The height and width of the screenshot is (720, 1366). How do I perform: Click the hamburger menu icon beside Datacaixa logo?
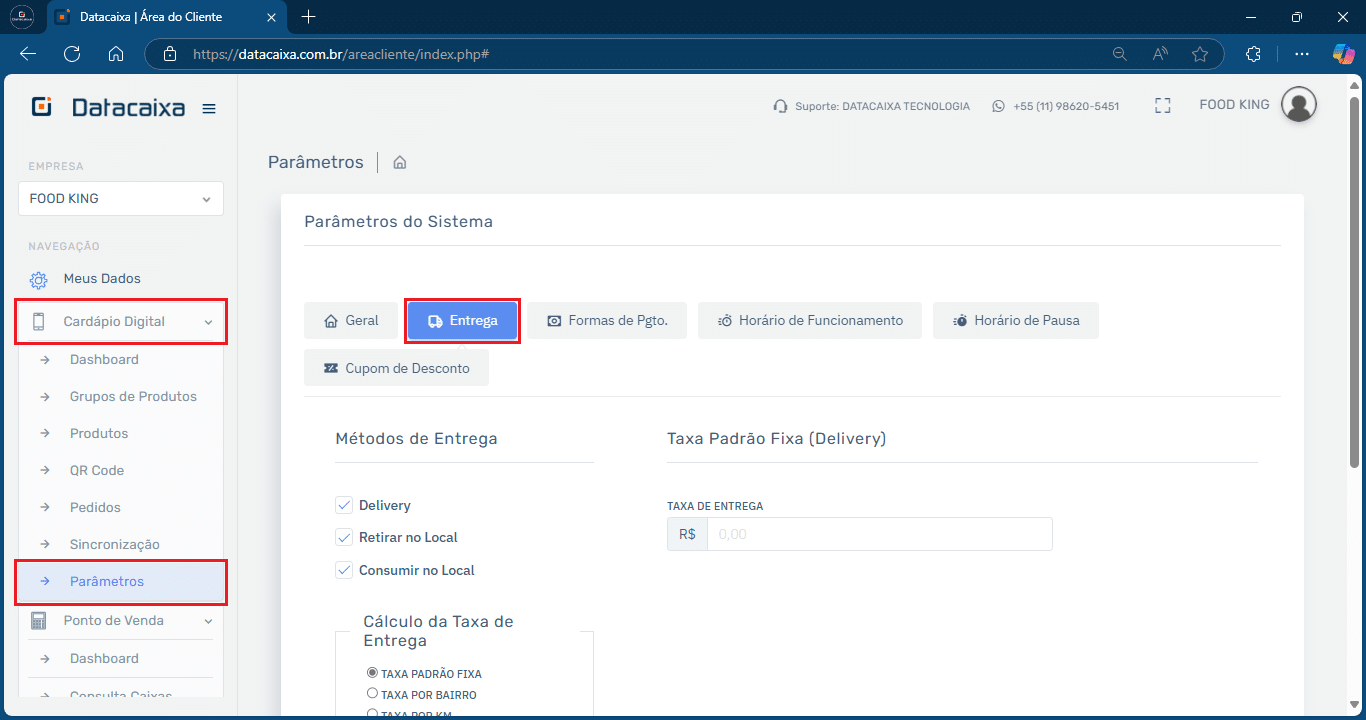209,109
